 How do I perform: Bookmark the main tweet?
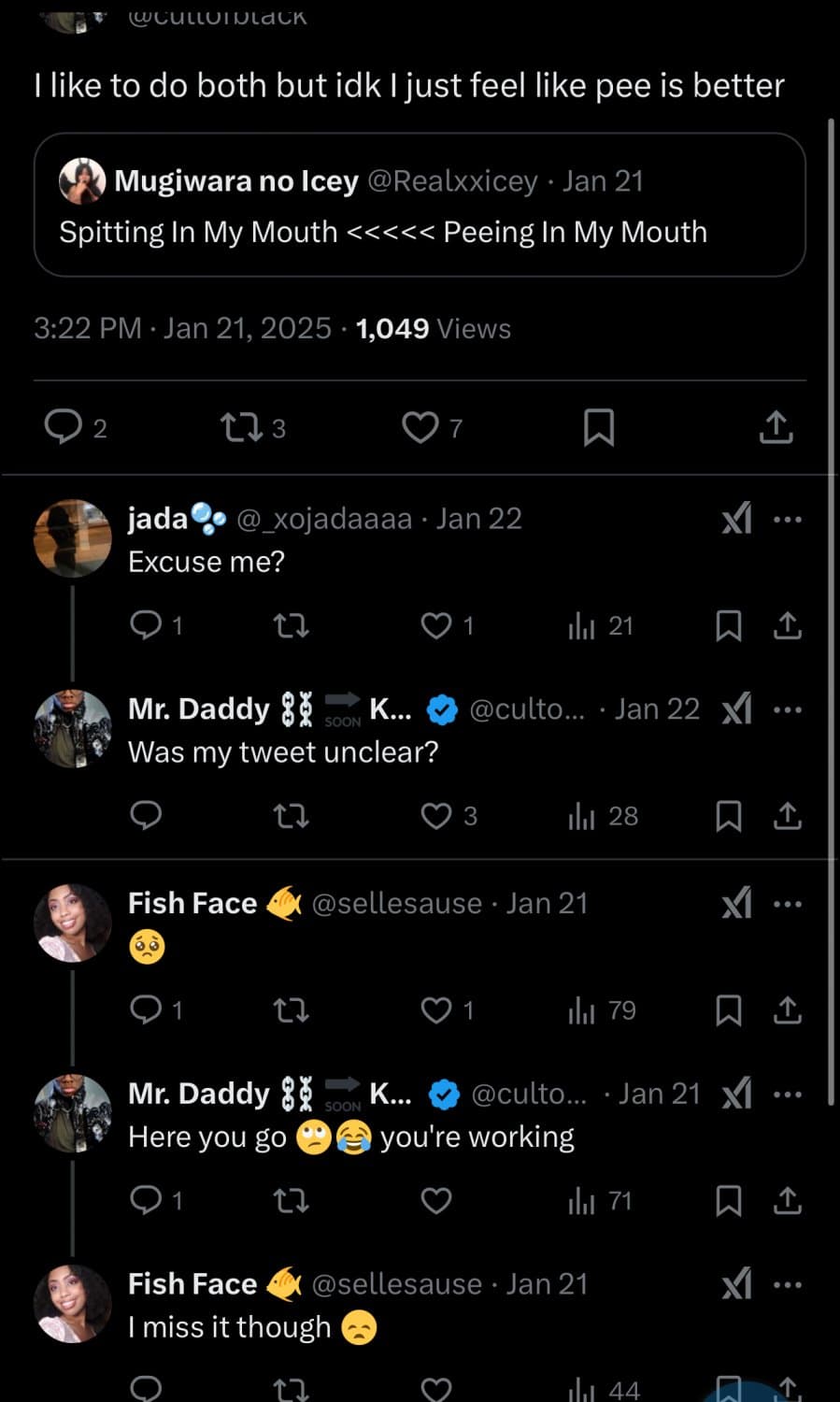[598, 427]
